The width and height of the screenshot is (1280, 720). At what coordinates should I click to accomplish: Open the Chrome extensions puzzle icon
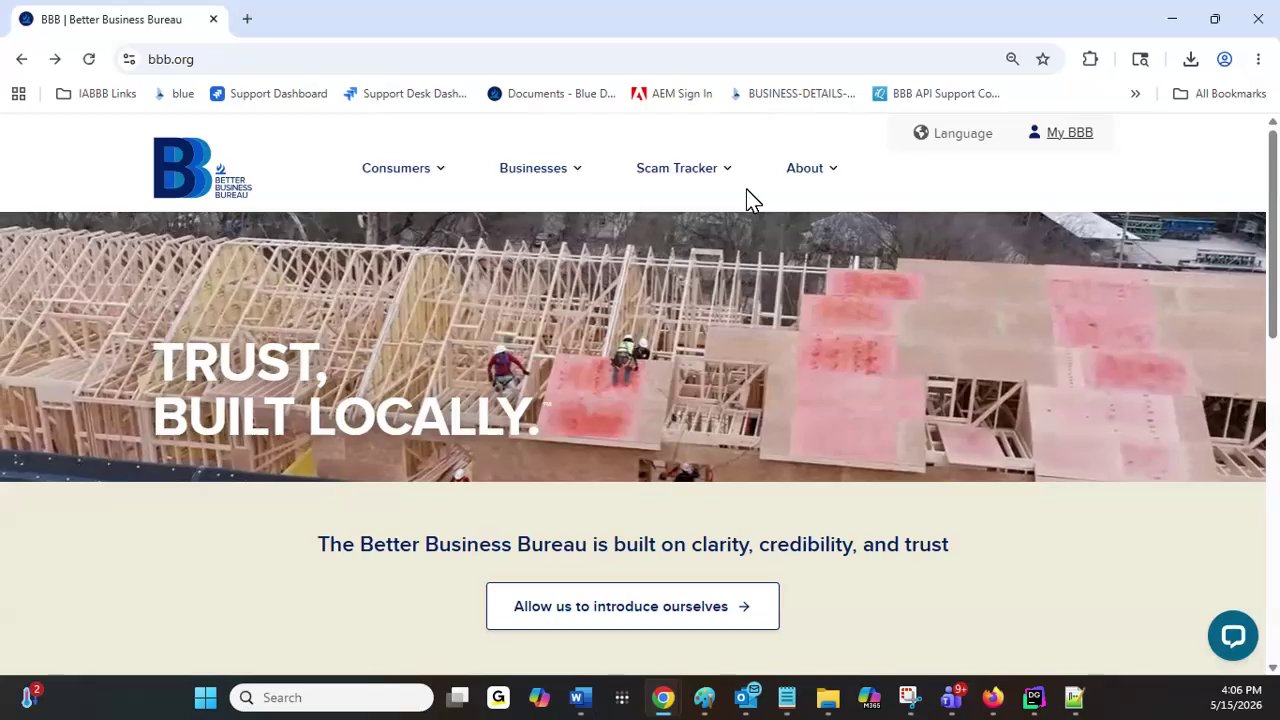click(x=1090, y=59)
